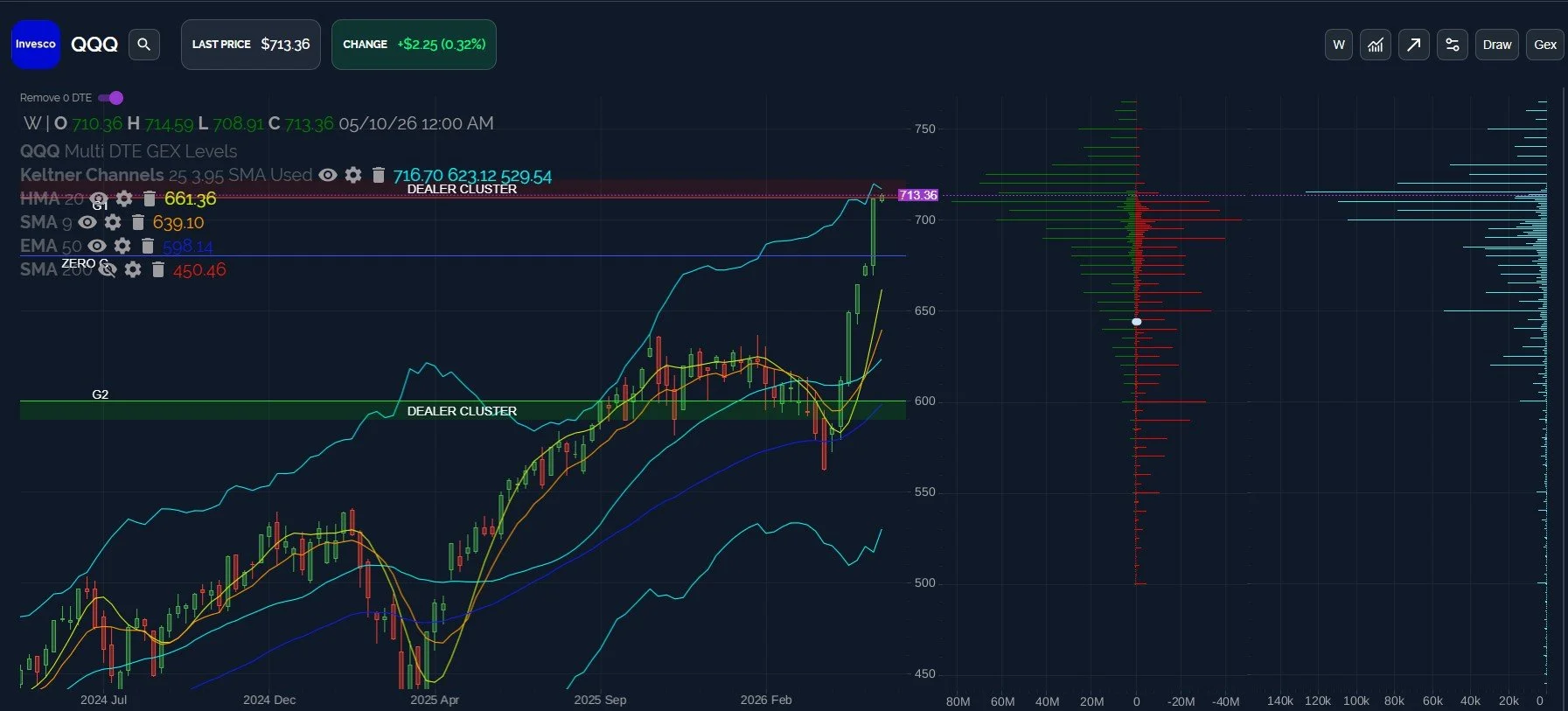
Task: Click the 80M GEX axis label
Action: 958,701
